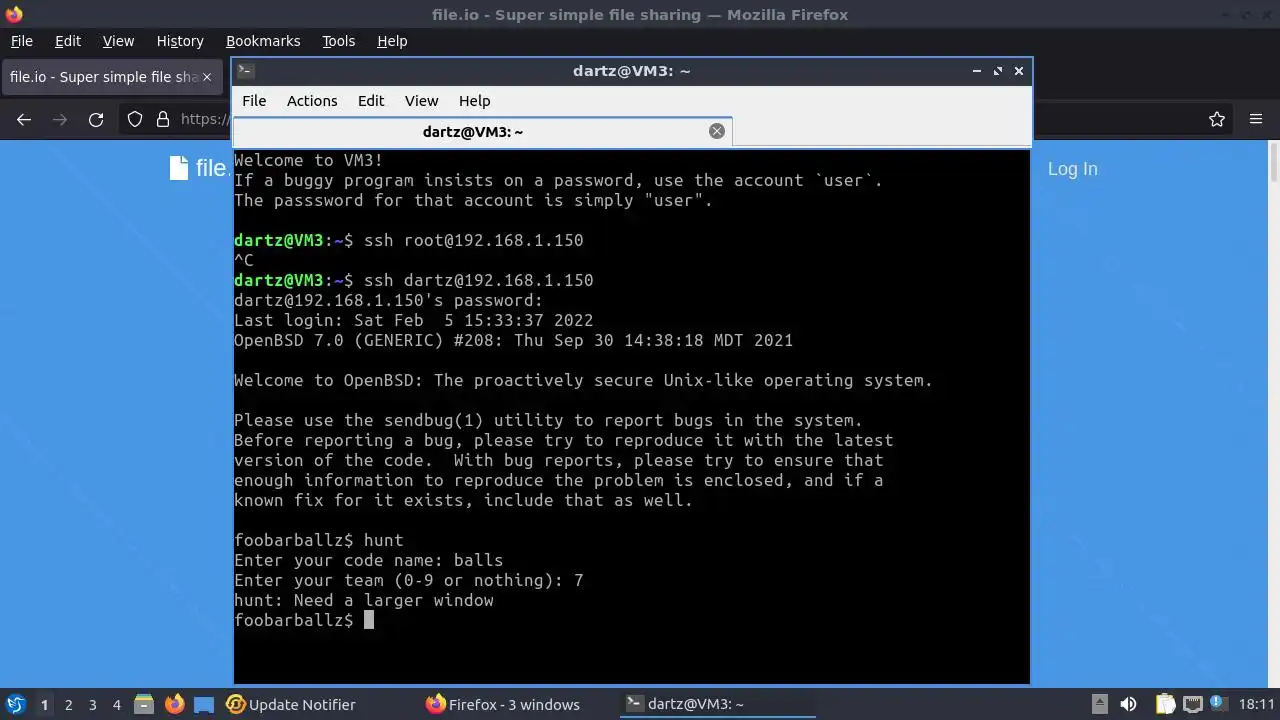Click the site security padlock icon
1280x720 pixels.
pyautogui.click(x=163, y=119)
